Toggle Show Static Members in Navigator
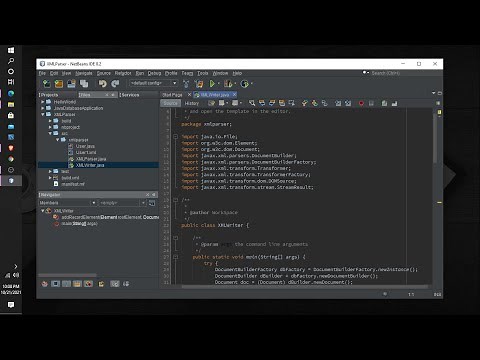The height and width of the screenshot is (360, 480). coord(66,284)
